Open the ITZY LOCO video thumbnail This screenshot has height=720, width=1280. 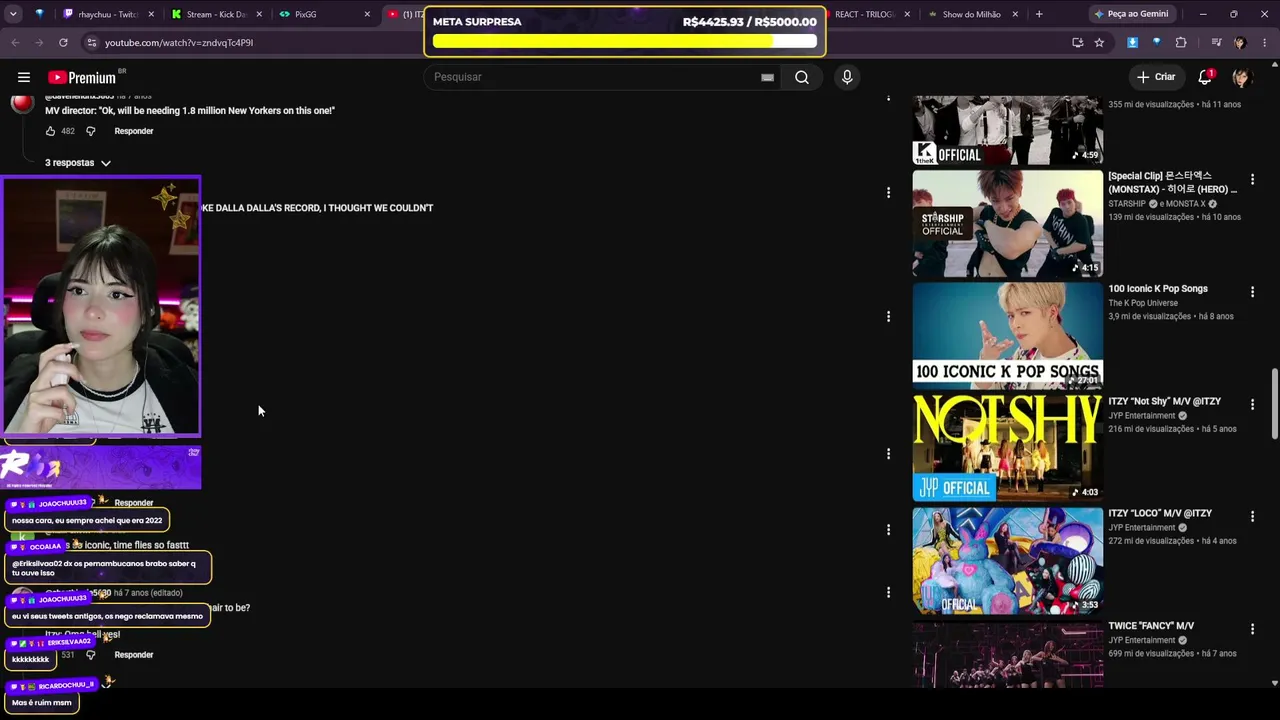(x=1007, y=560)
